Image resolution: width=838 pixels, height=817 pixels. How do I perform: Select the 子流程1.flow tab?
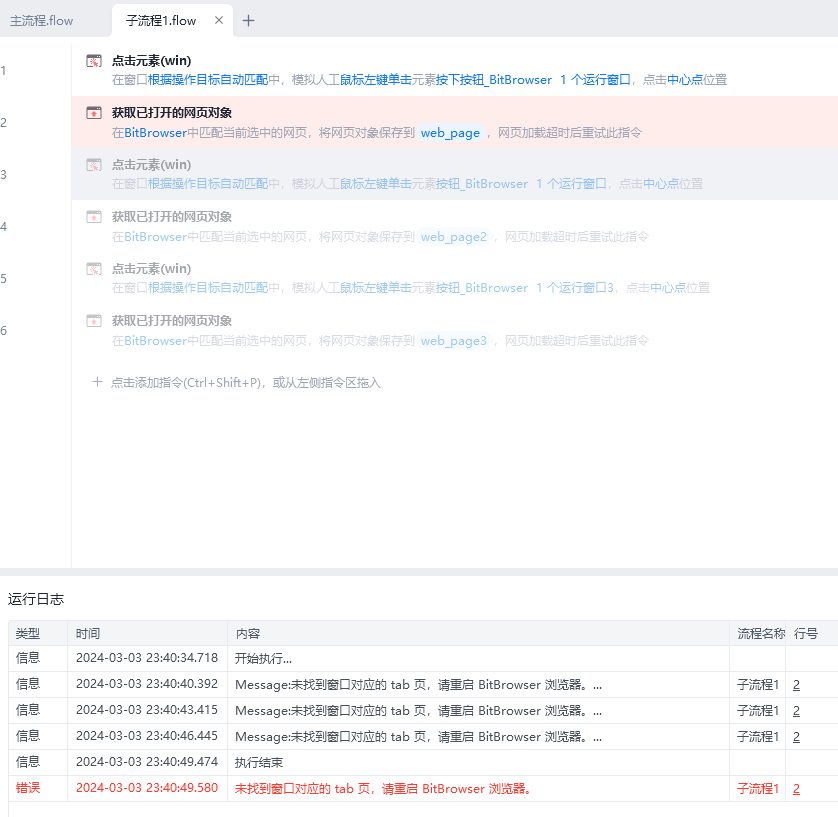[x=161, y=20]
